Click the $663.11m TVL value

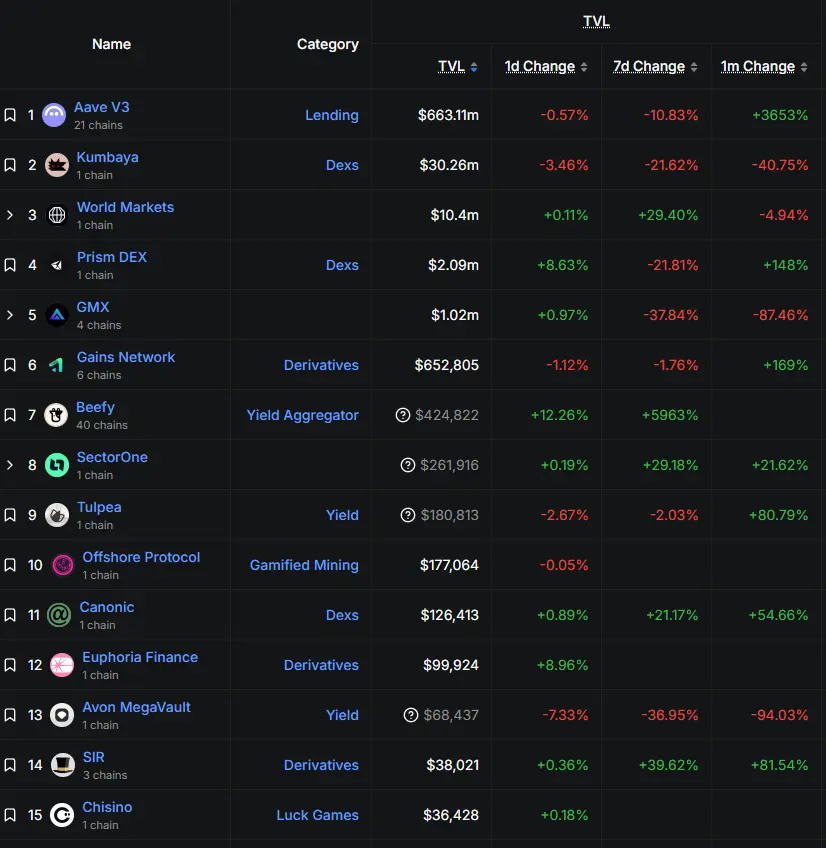click(448, 115)
